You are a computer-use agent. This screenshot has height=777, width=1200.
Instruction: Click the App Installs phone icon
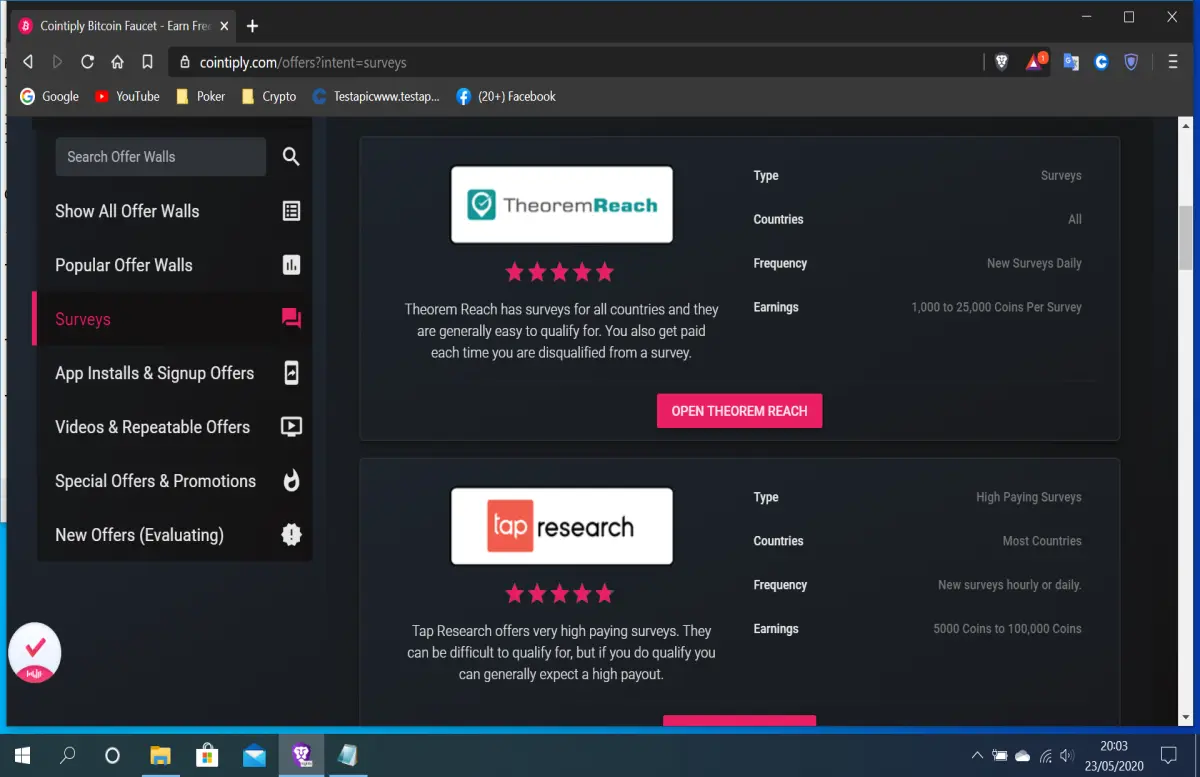pyautogui.click(x=291, y=373)
